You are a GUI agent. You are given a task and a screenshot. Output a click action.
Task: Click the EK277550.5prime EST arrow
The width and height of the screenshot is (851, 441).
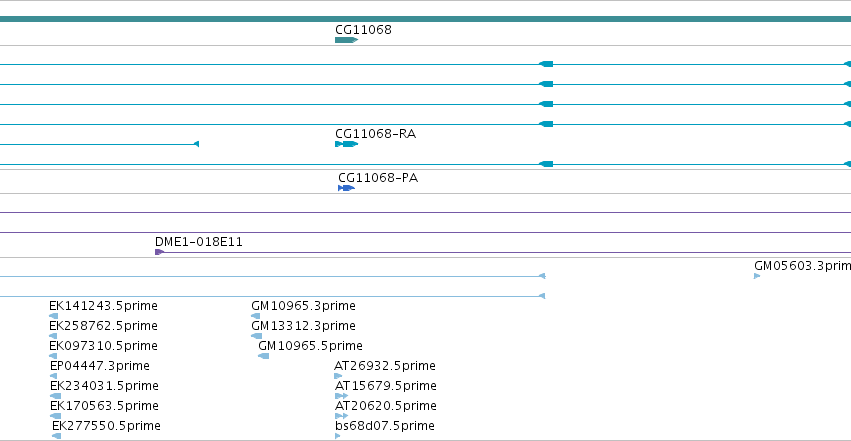56,436
